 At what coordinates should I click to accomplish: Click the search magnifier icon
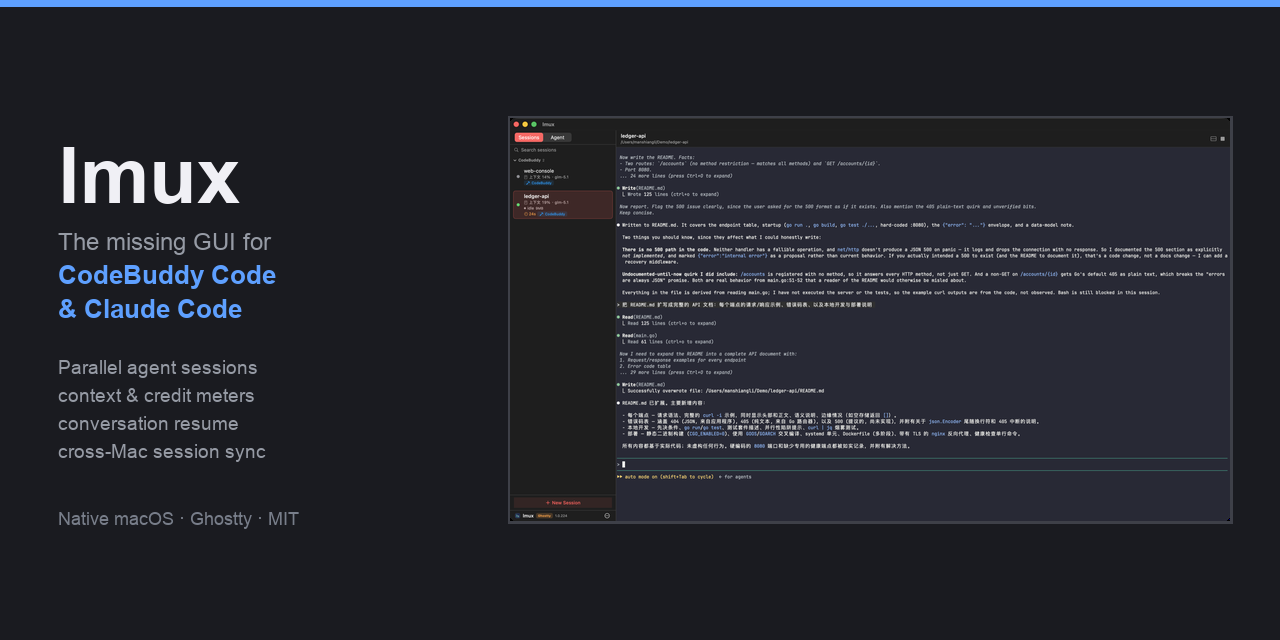516,150
